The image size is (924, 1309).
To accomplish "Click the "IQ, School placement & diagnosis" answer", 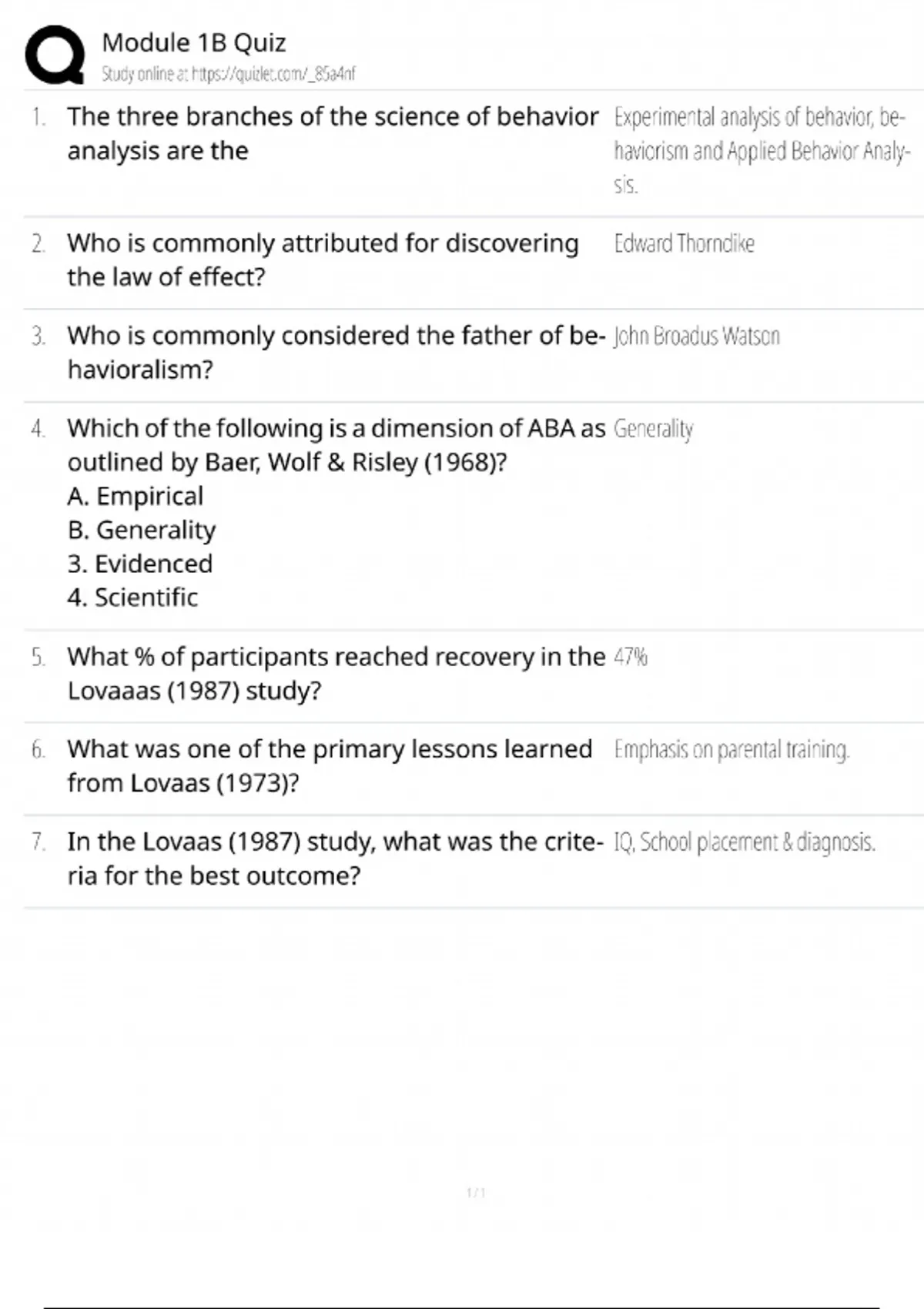I will (744, 842).
